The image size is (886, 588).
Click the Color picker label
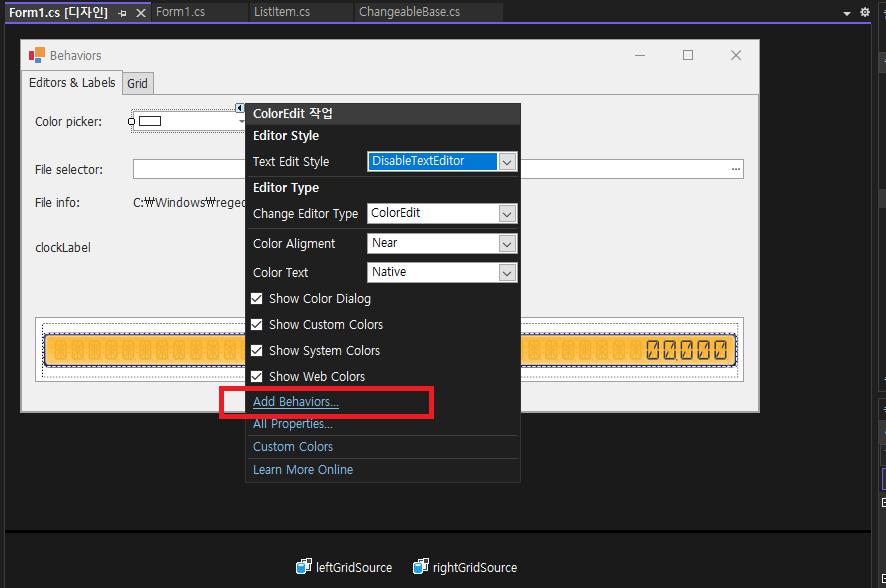tap(68, 121)
